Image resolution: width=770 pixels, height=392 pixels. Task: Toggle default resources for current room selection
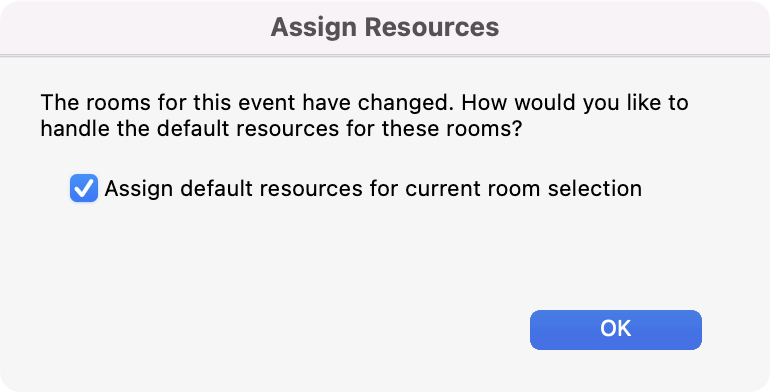[x=84, y=188]
